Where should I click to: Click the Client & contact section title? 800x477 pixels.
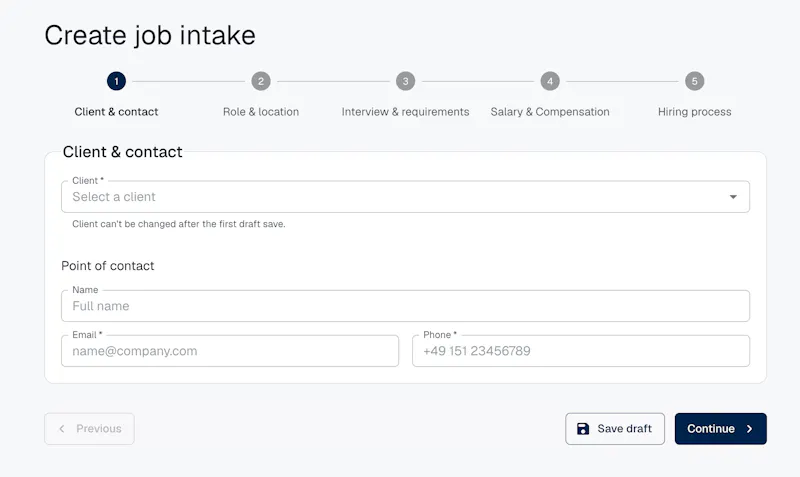tap(122, 152)
